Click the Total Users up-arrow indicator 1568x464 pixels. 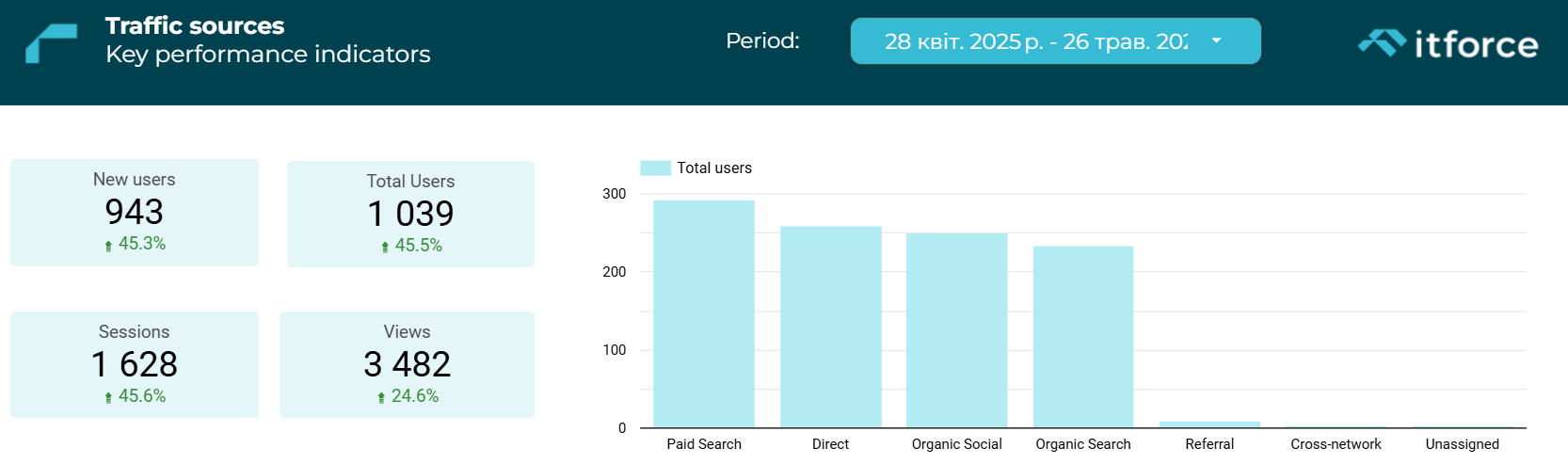pyautogui.click(x=385, y=248)
